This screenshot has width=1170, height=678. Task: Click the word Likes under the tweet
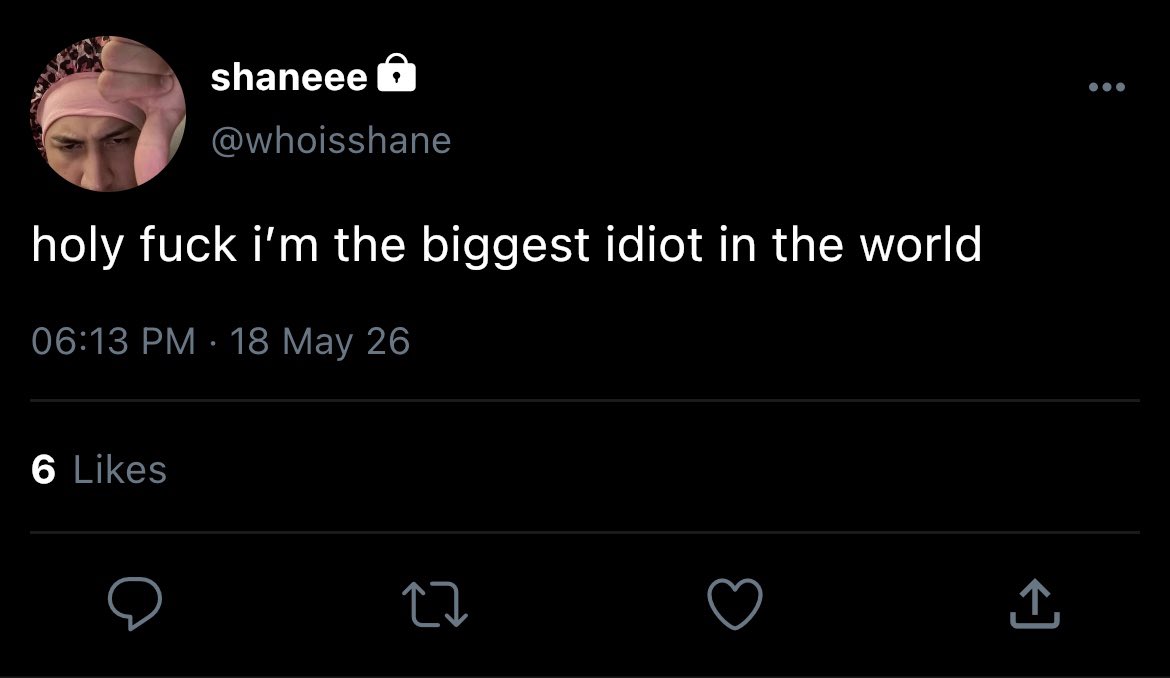point(120,470)
